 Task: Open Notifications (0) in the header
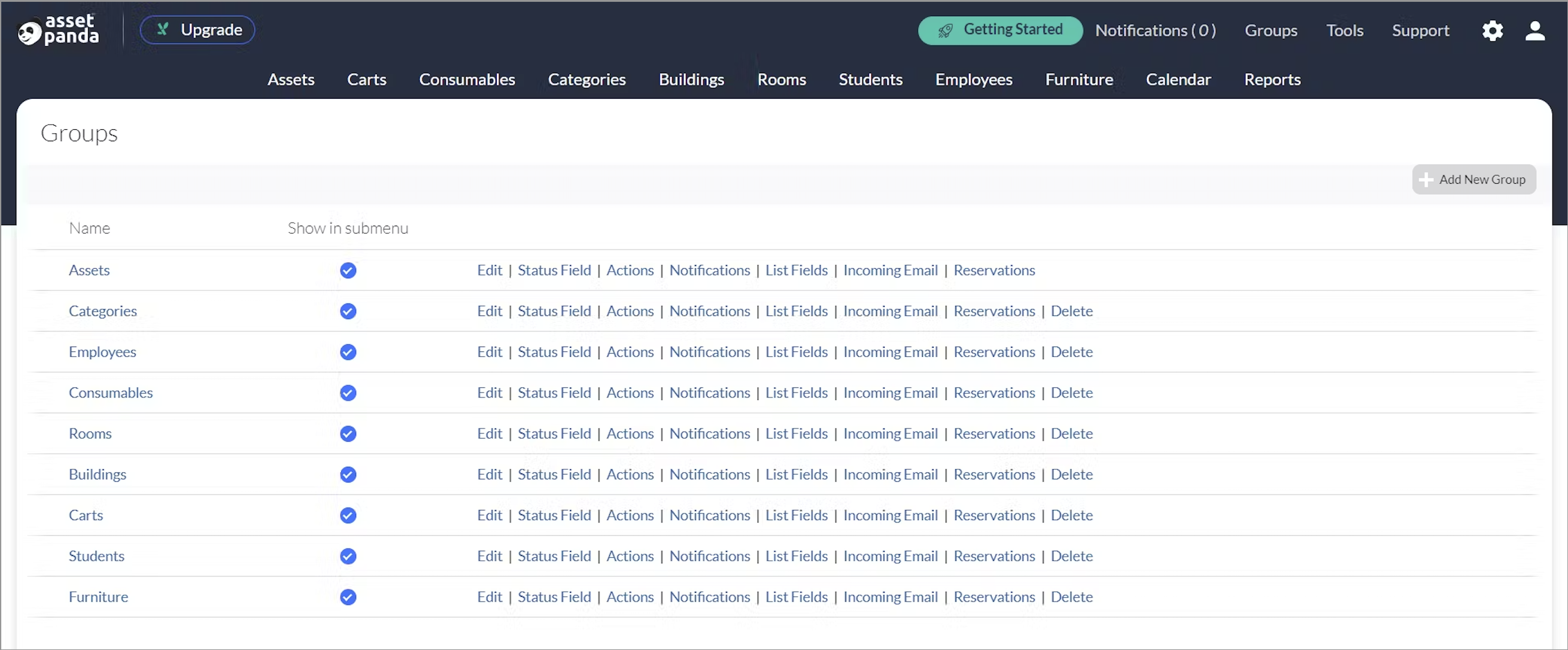tap(1155, 31)
